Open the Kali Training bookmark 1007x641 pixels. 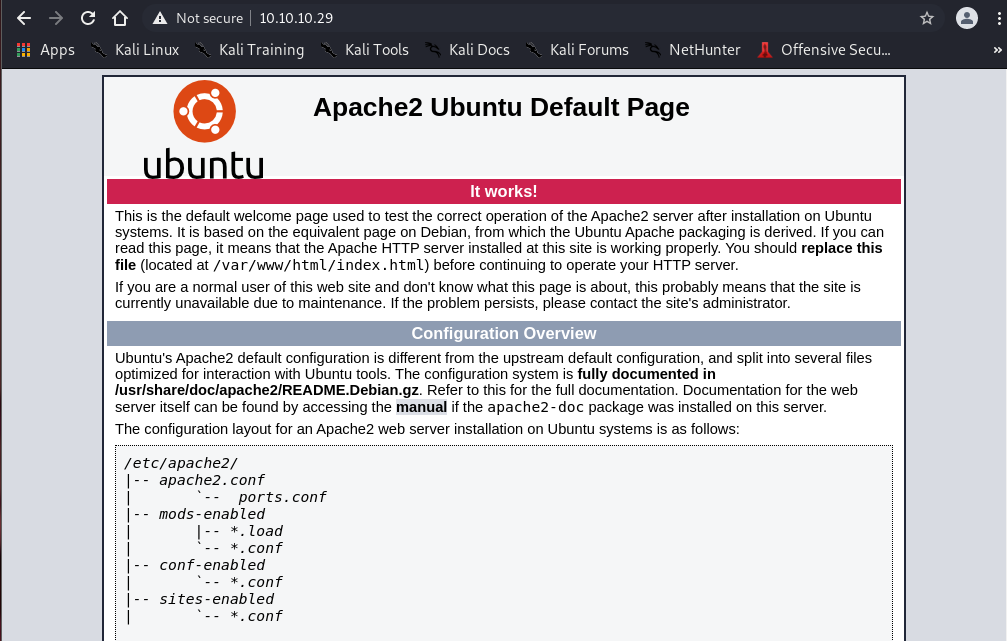coord(250,49)
